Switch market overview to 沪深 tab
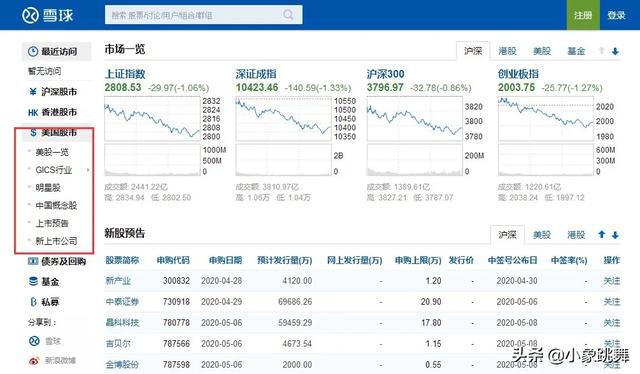The height and width of the screenshot is (374, 640). pos(473,51)
